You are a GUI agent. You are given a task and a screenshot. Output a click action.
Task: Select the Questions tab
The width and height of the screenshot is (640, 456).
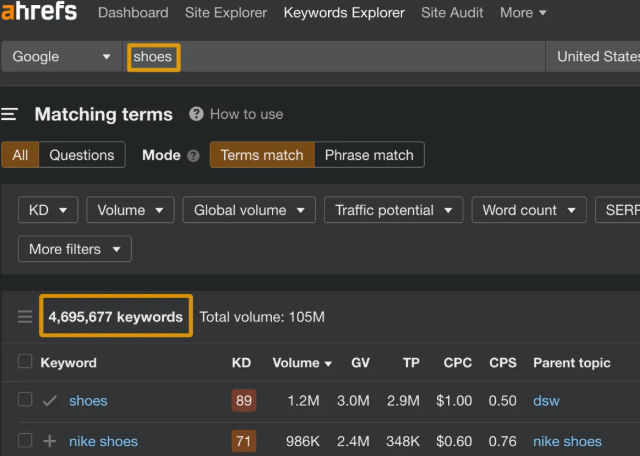click(x=82, y=155)
